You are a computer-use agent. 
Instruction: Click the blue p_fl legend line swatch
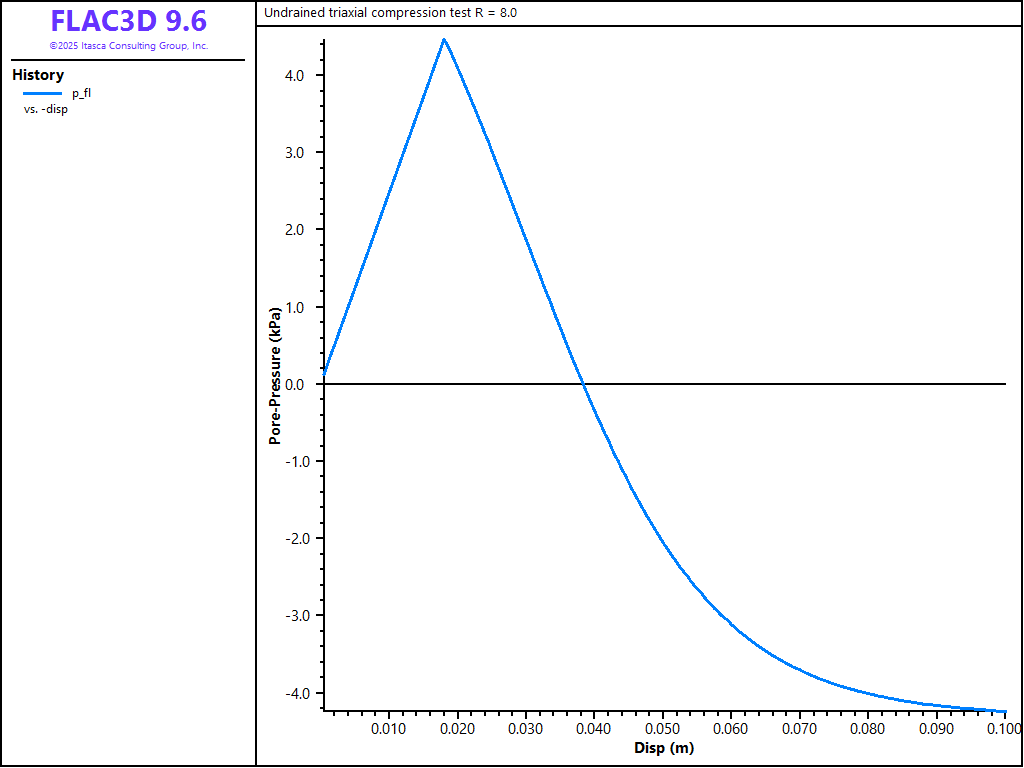[42, 93]
